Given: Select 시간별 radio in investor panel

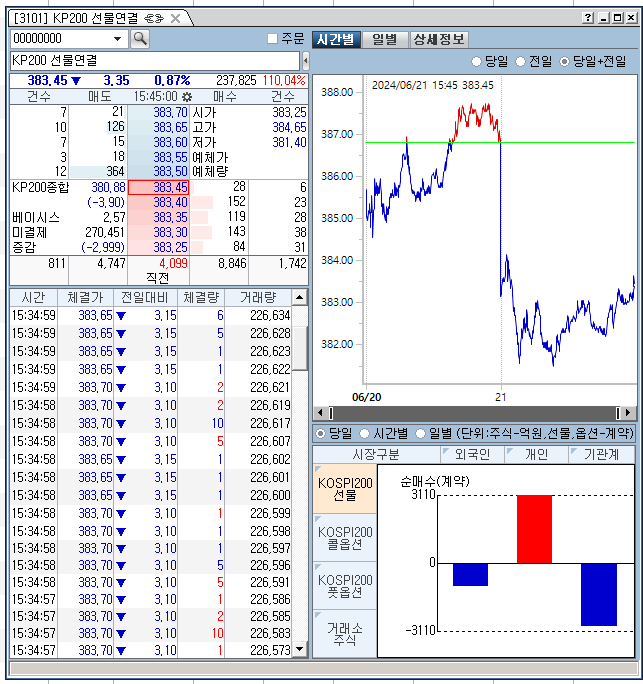Looking at the screenshot, I should coord(364,434).
